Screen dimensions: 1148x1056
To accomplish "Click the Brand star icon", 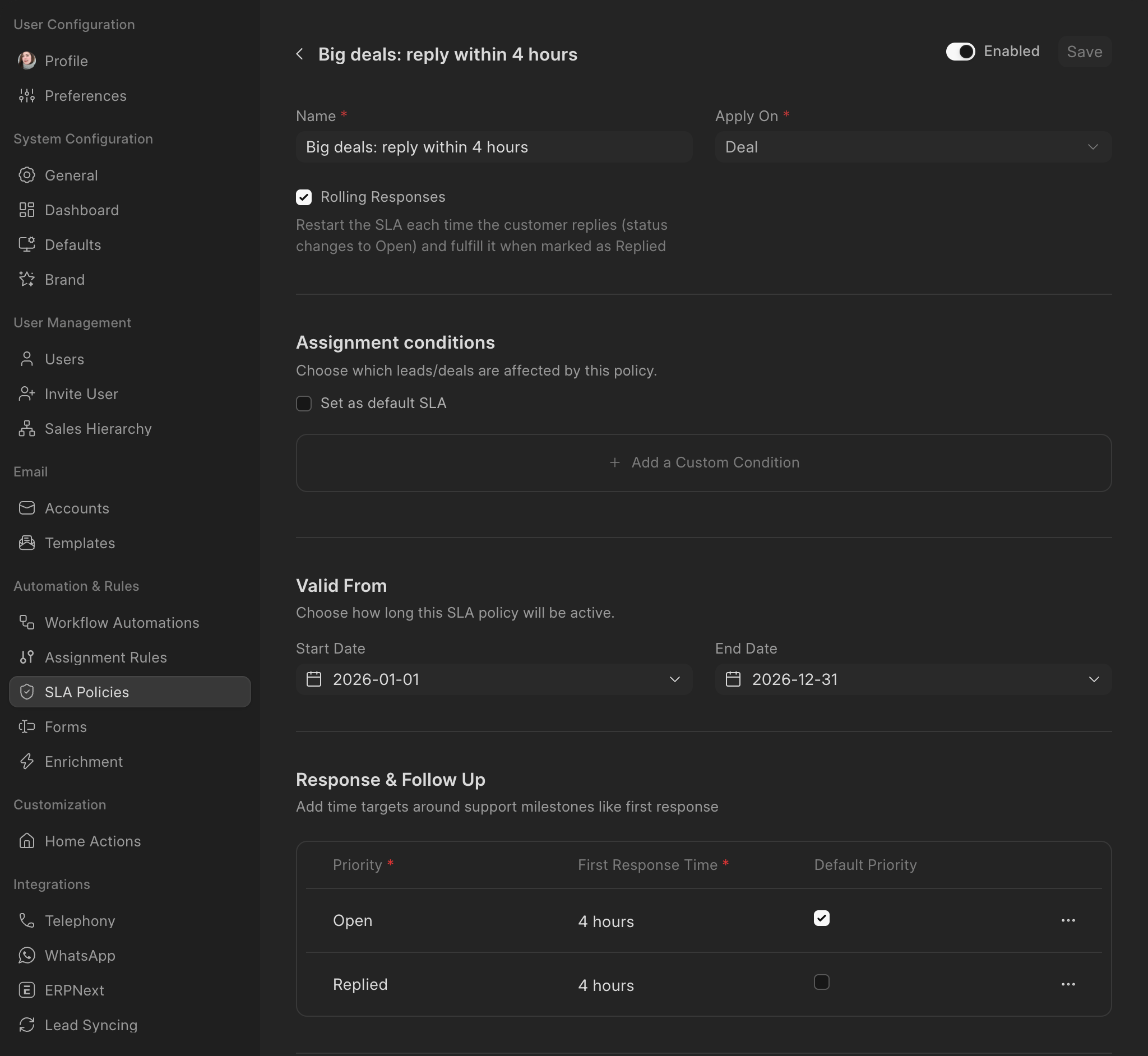I will 27,280.
